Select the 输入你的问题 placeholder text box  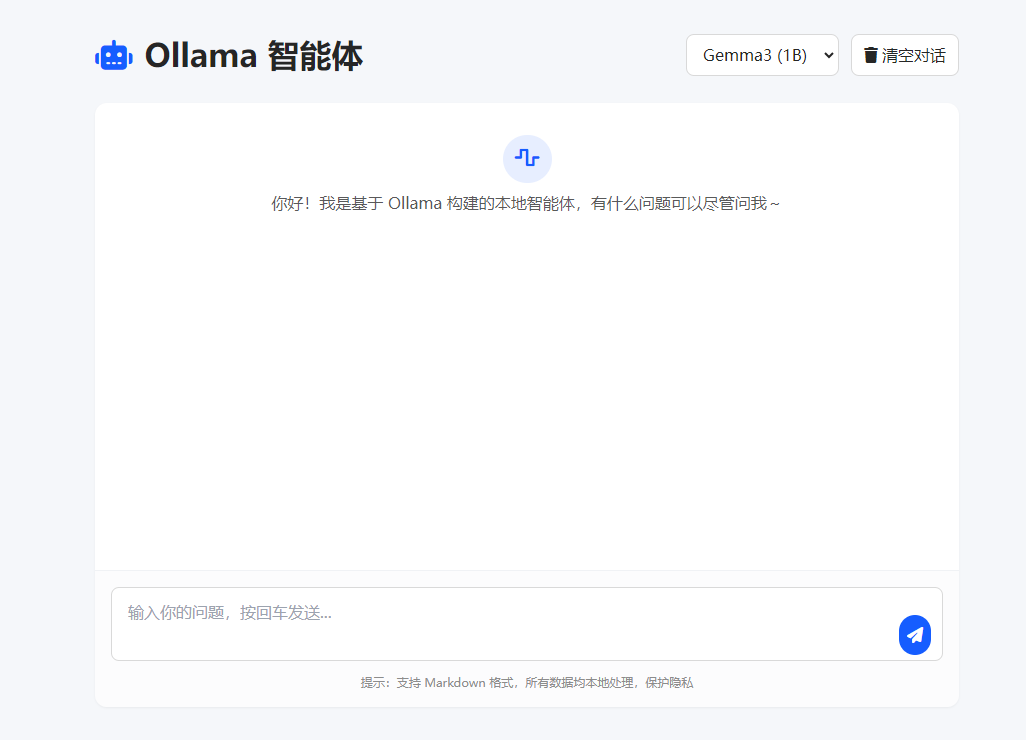point(229,612)
